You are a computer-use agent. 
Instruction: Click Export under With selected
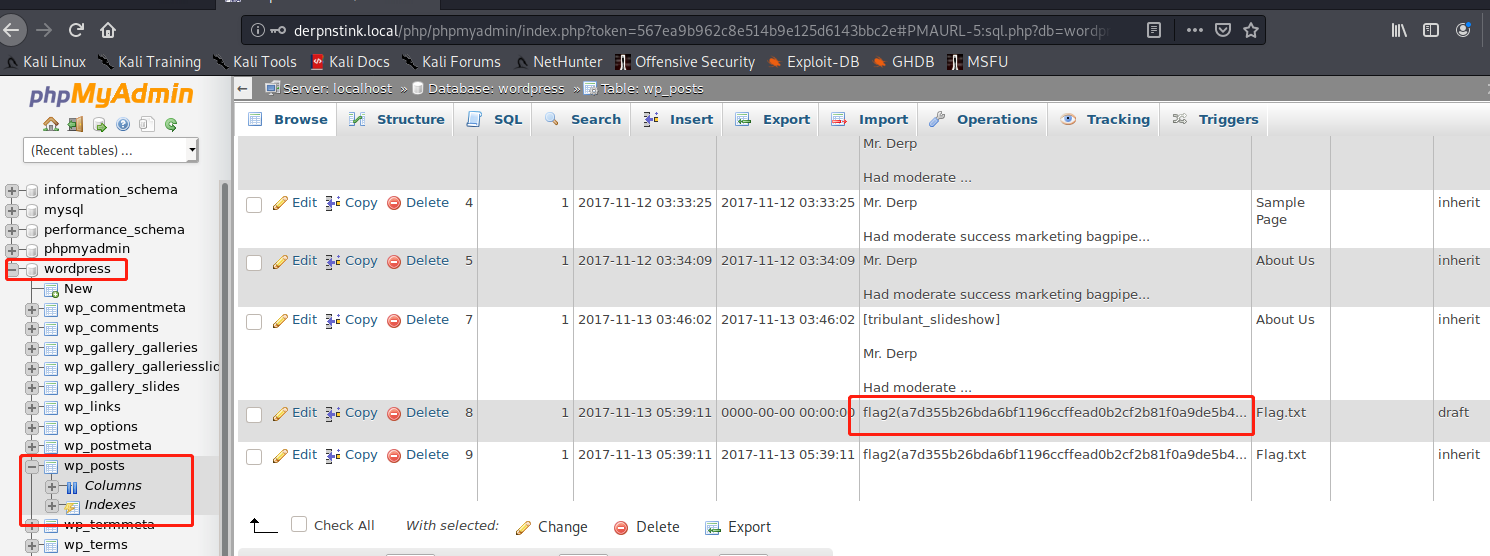coord(738,527)
